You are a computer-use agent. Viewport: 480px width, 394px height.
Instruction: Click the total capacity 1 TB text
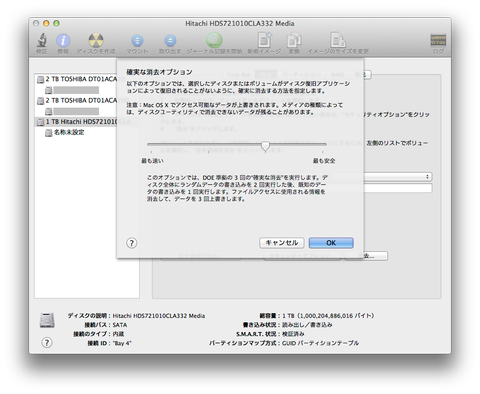(x=328, y=316)
